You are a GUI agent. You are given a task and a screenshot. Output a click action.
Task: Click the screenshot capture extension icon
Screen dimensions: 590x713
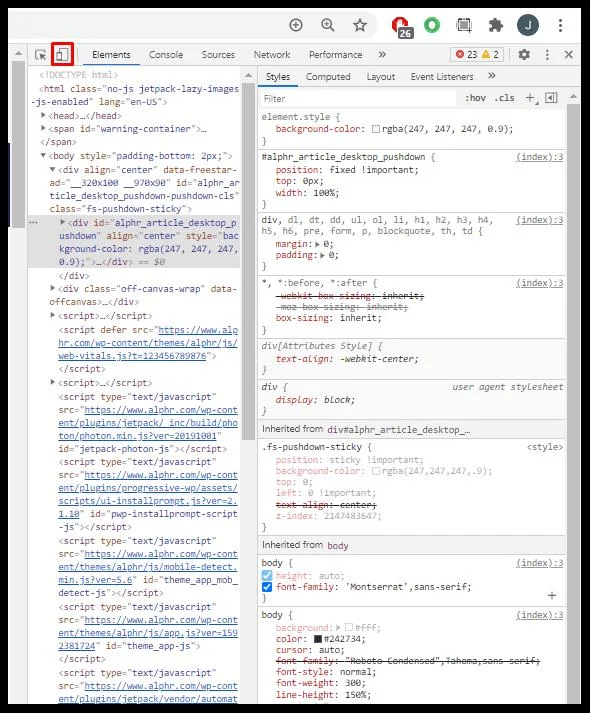(x=464, y=25)
